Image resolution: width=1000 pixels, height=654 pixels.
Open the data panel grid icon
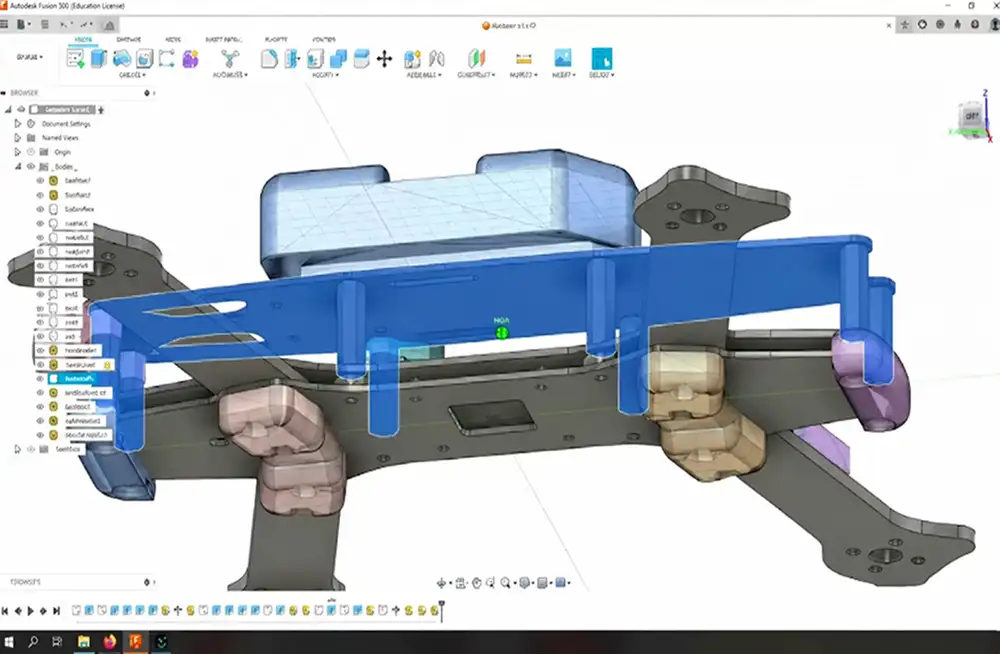point(4,24)
